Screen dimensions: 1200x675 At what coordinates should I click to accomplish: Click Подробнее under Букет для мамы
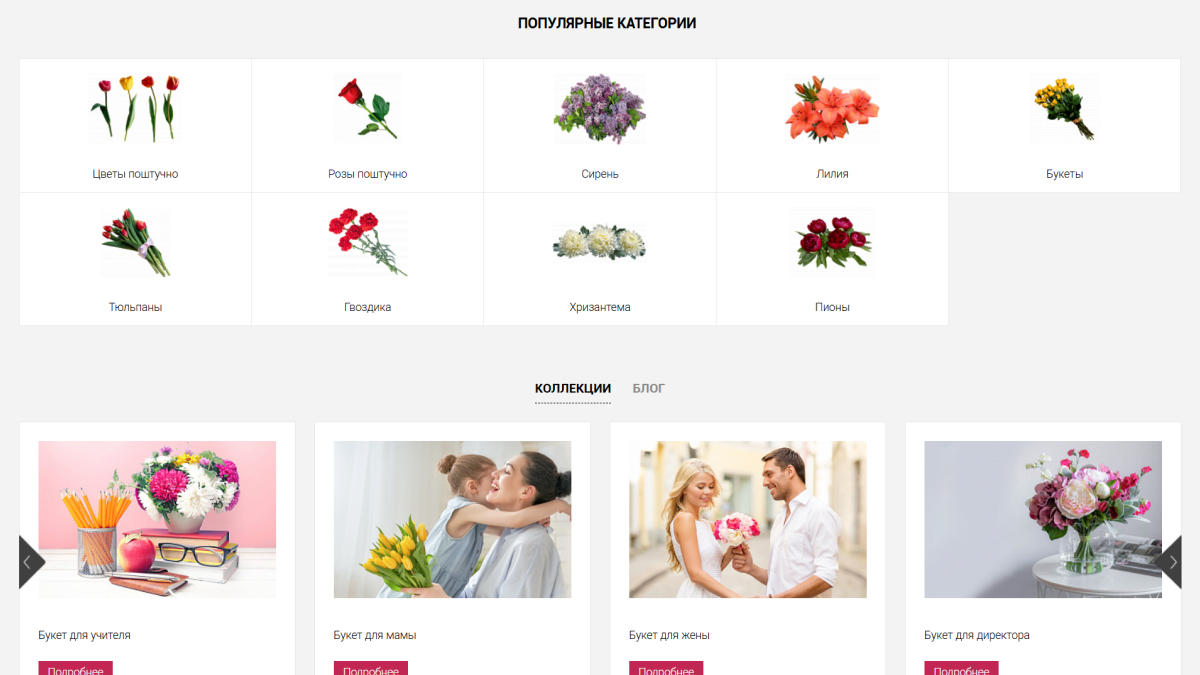pyautogui.click(x=370, y=669)
